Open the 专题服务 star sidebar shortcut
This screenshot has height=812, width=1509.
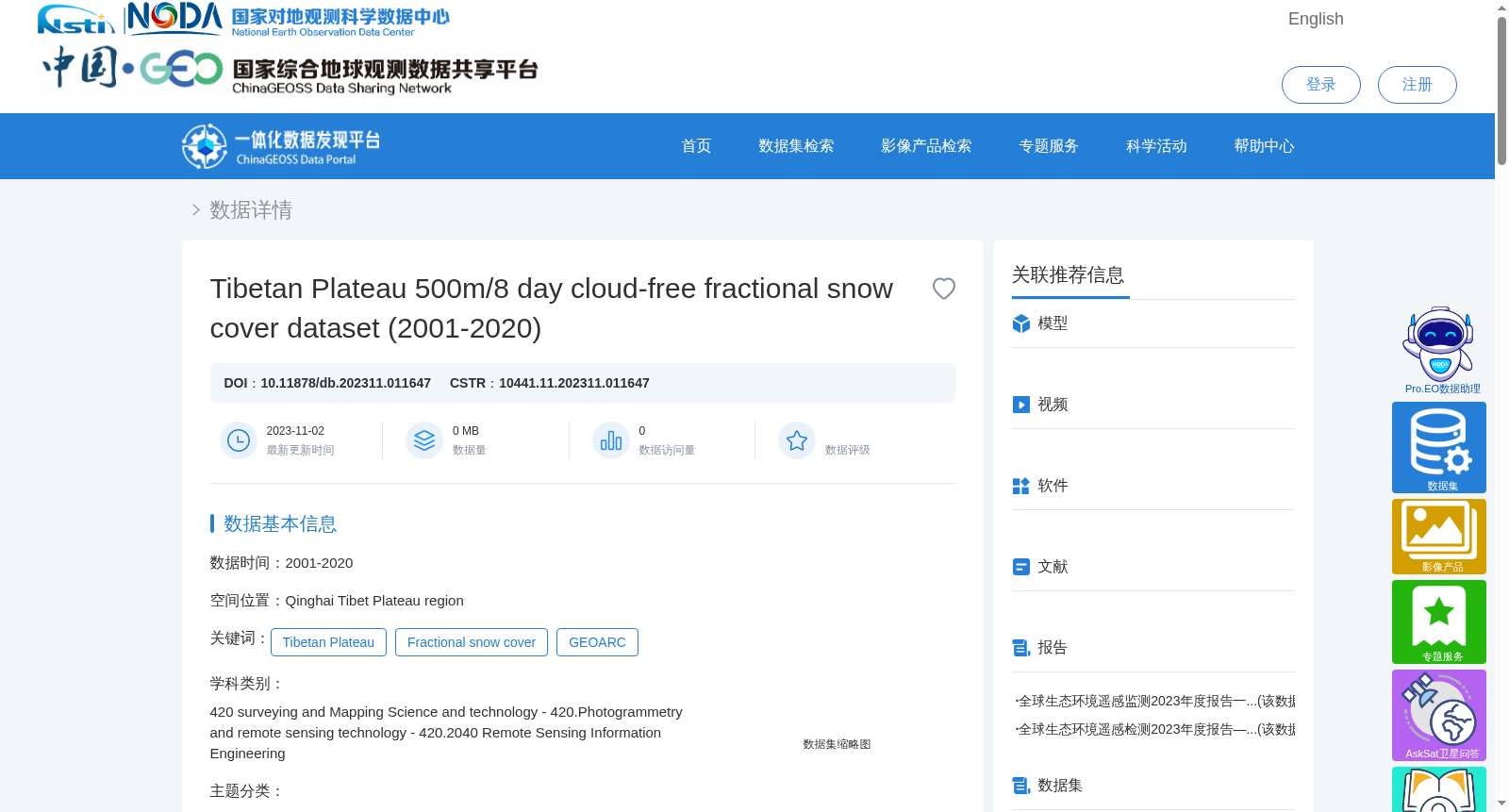pyautogui.click(x=1439, y=621)
